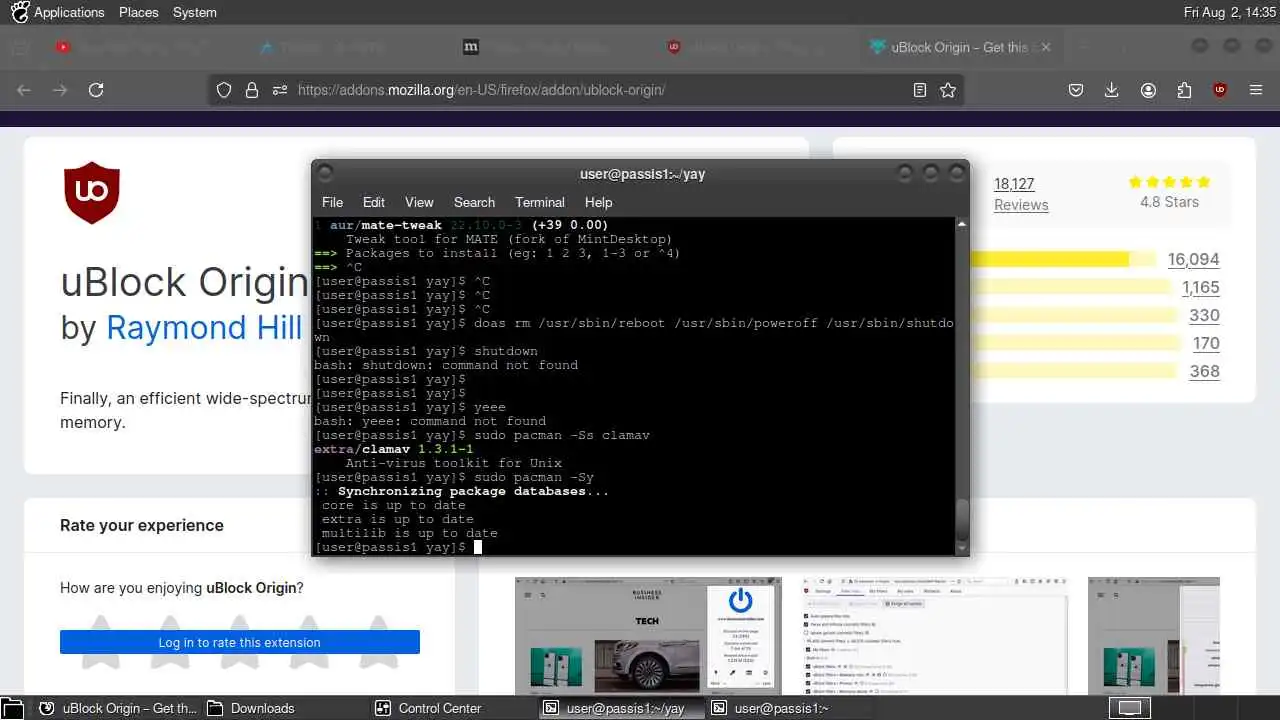Show site security padlock info

tap(251, 90)
